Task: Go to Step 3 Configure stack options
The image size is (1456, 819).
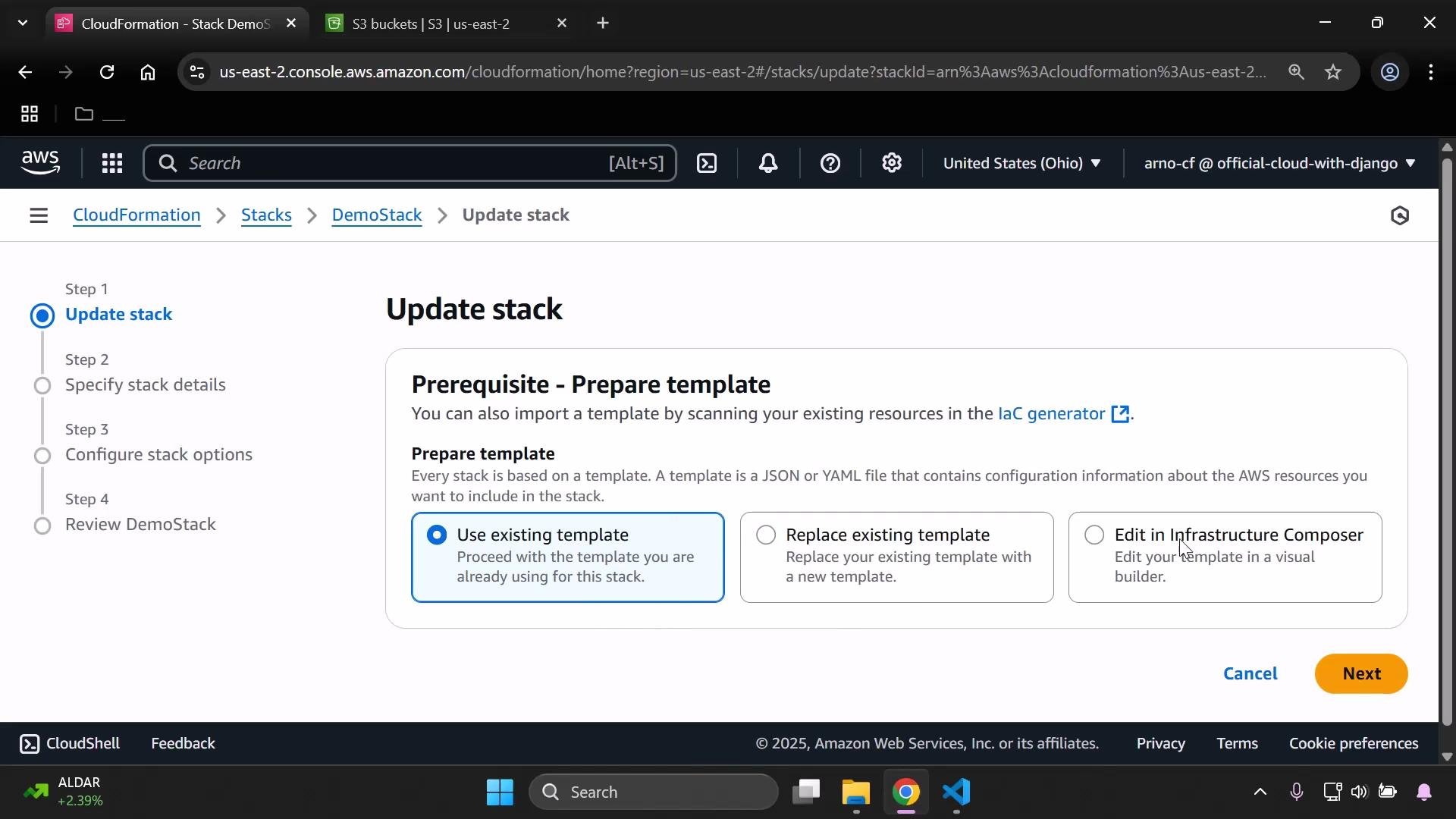Action: (x=158, y=455)
